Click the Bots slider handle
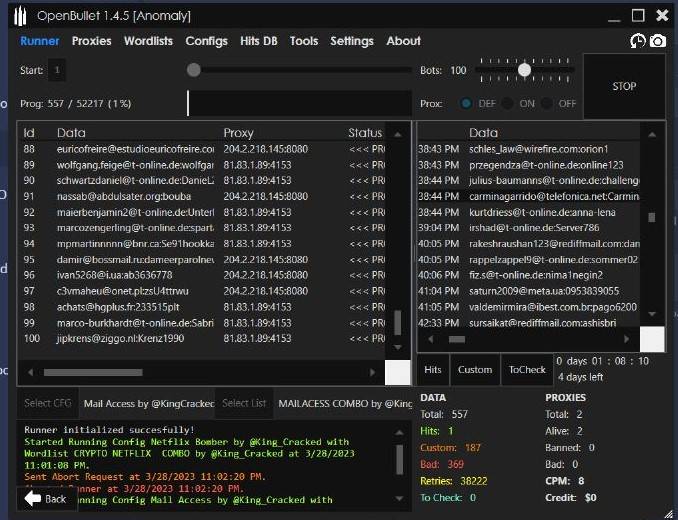This screenshot has width=678, height=520. (524, 70)
